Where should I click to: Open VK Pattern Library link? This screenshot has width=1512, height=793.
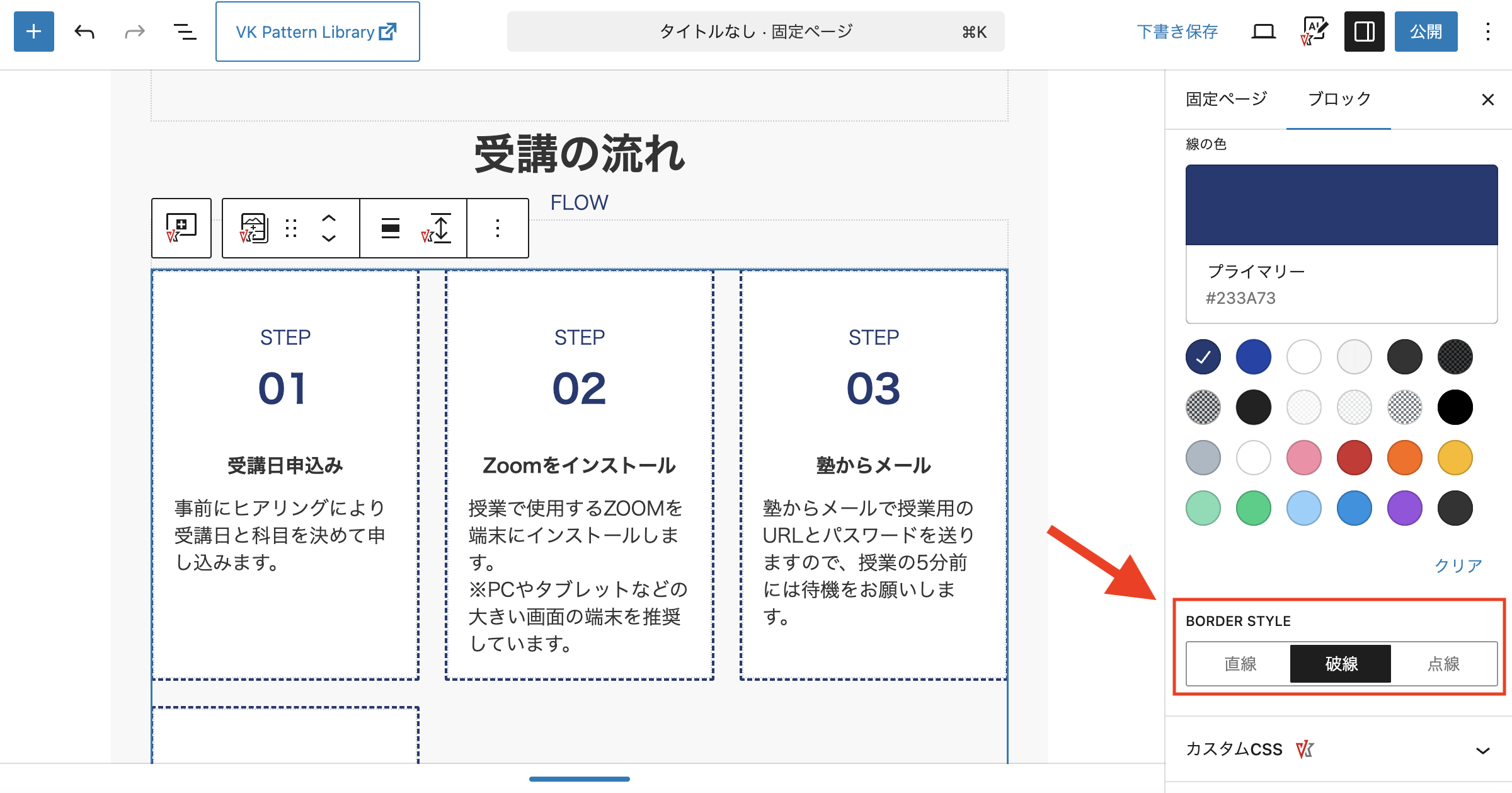pos(318,32)
